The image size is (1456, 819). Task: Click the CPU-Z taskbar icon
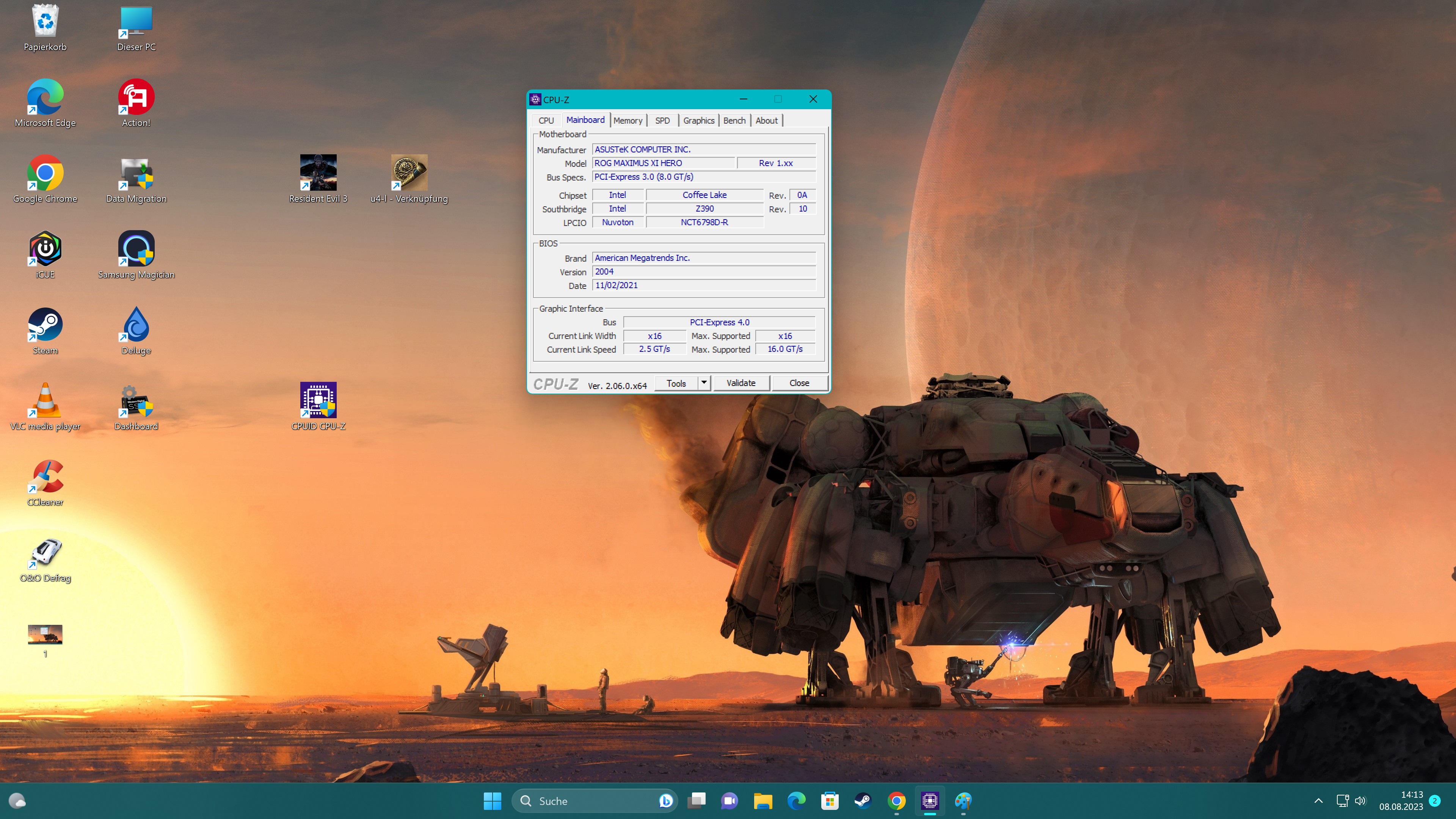(x=930, y=800)
